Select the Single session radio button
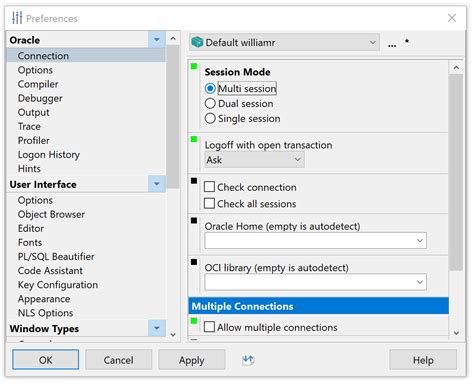474x386 pixels. click(210, 119)
